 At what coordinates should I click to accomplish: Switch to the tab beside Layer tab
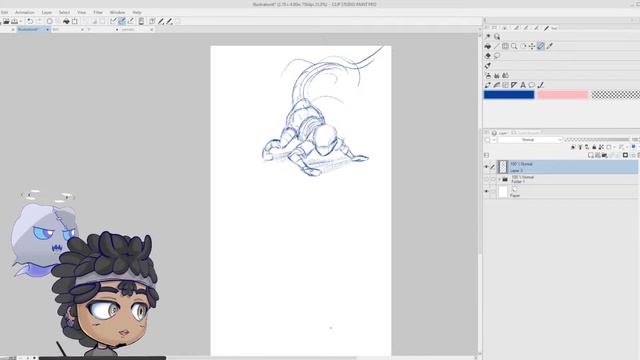(526, 133)
